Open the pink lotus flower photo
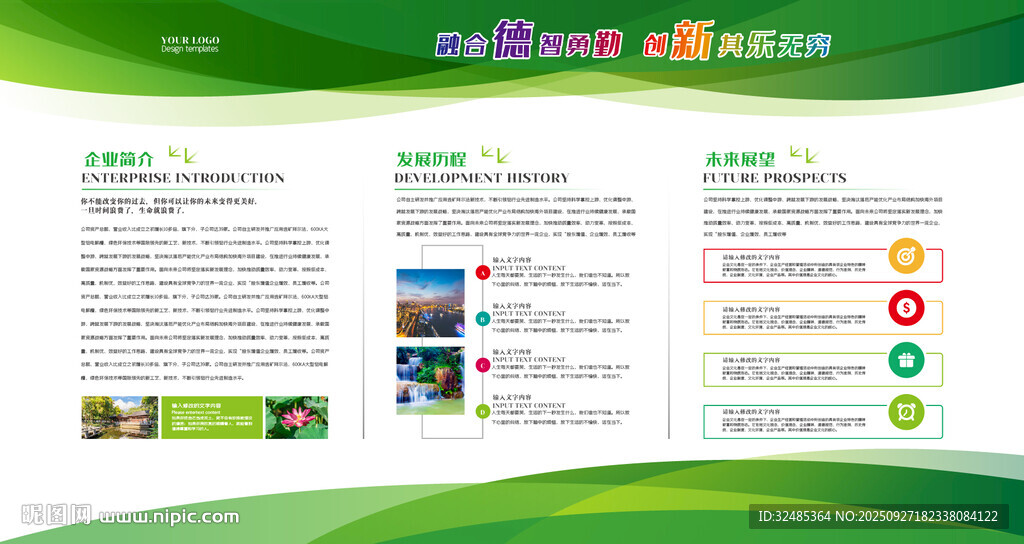The image size is (1024, 544). 296,417
